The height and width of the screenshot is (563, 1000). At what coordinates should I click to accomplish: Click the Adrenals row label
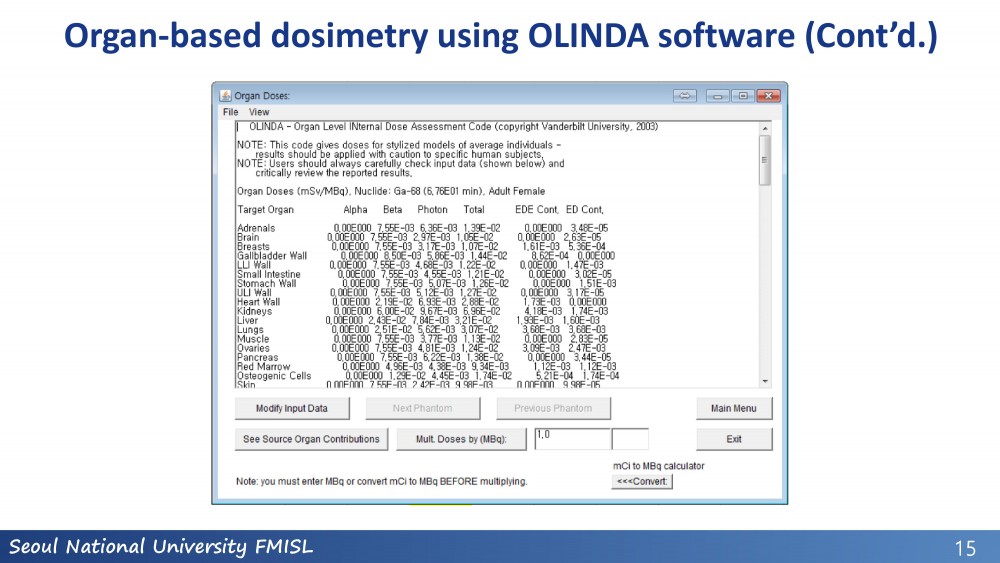(256, 228)
